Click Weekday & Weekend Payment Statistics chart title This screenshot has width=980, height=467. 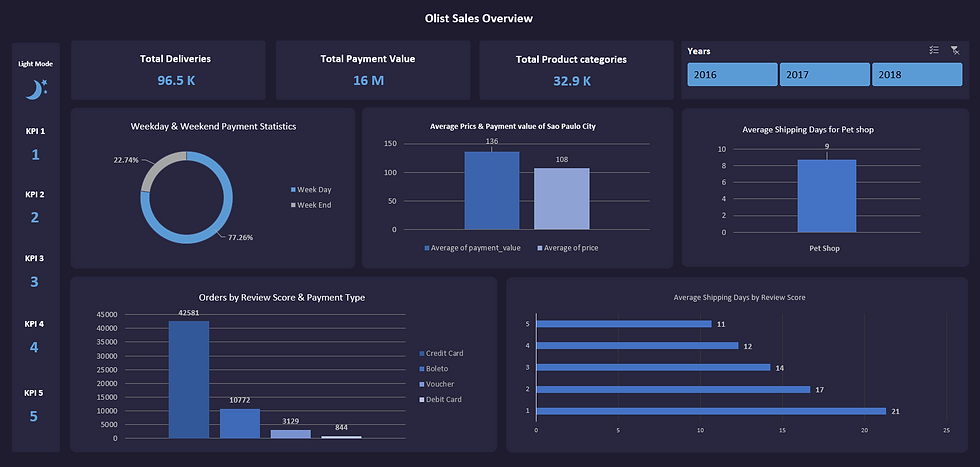tap(213, 126)
